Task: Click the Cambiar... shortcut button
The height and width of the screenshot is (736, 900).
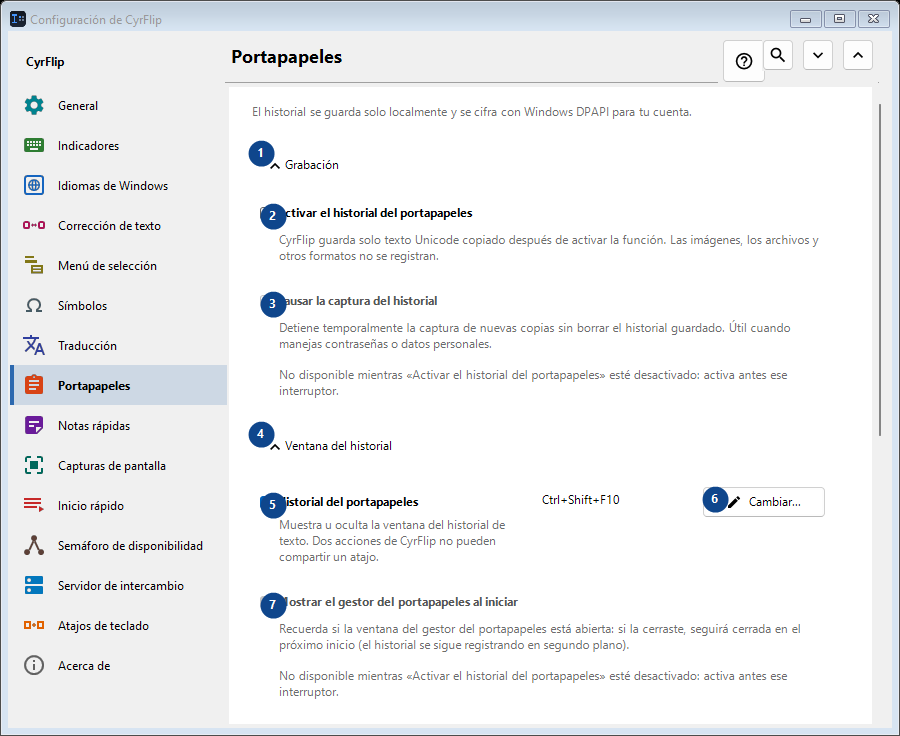Action: point(764,502)
